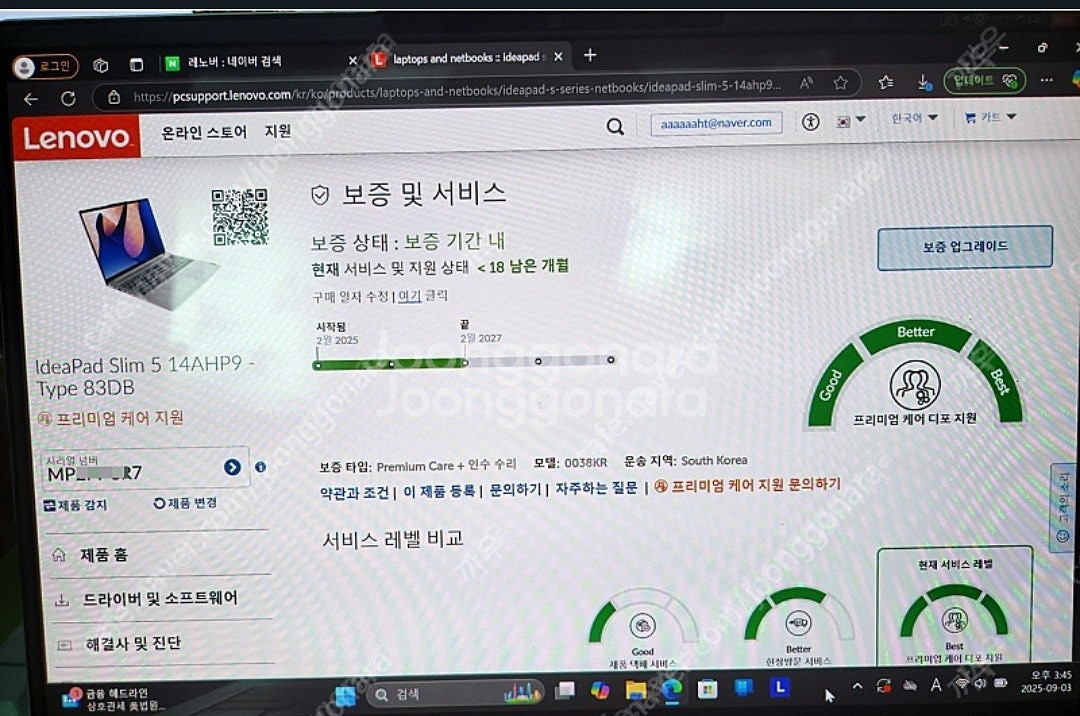1080x716 pixels.
Task: Click the Good service level gauge icon
Action: tap(643, 626)
